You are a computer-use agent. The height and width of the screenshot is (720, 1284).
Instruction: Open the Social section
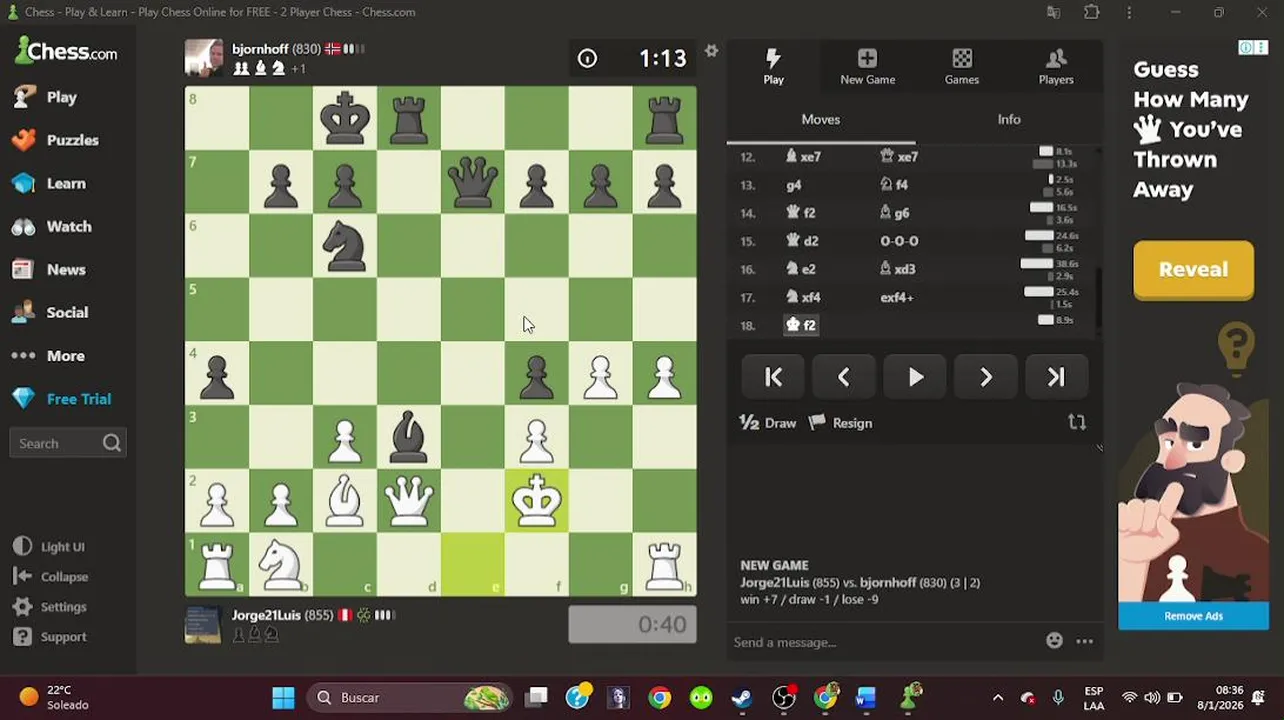point(50,312)
